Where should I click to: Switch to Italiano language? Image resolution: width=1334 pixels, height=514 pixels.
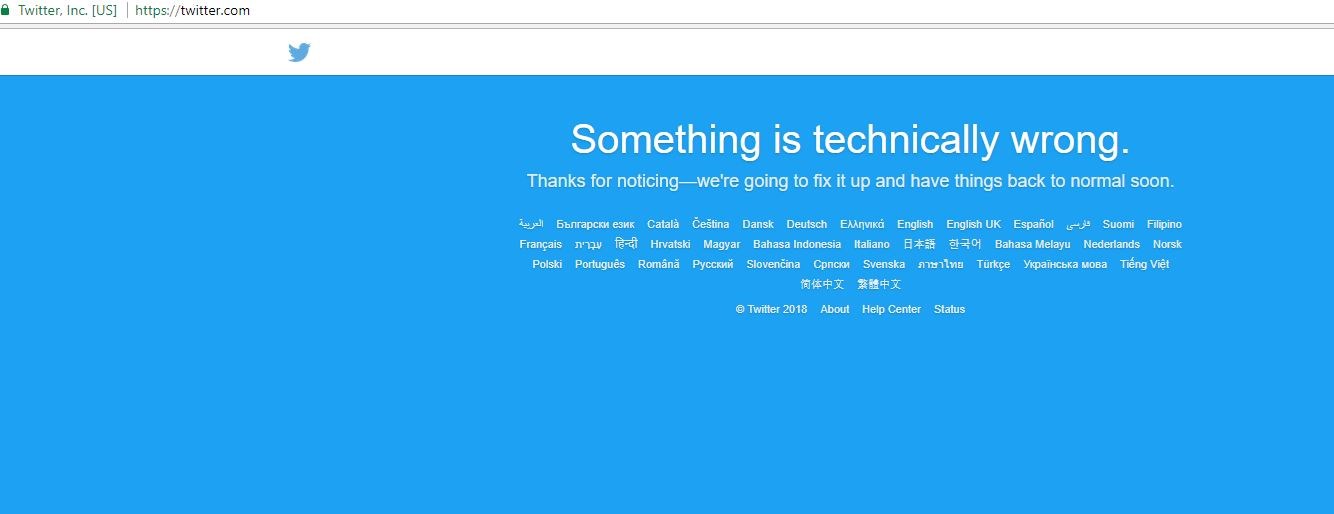pyautogui.click(x=871, y=244)
